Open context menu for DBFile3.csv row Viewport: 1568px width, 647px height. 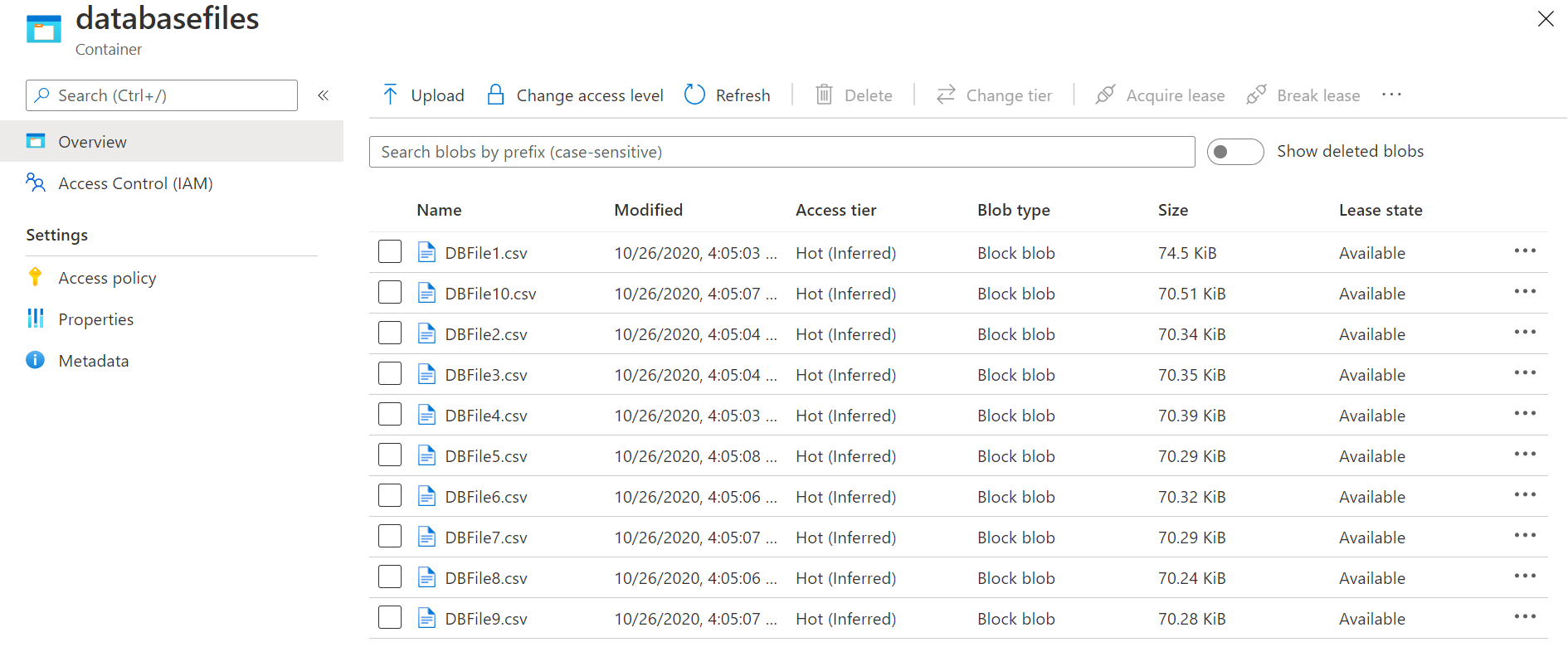coord(1524,373)
